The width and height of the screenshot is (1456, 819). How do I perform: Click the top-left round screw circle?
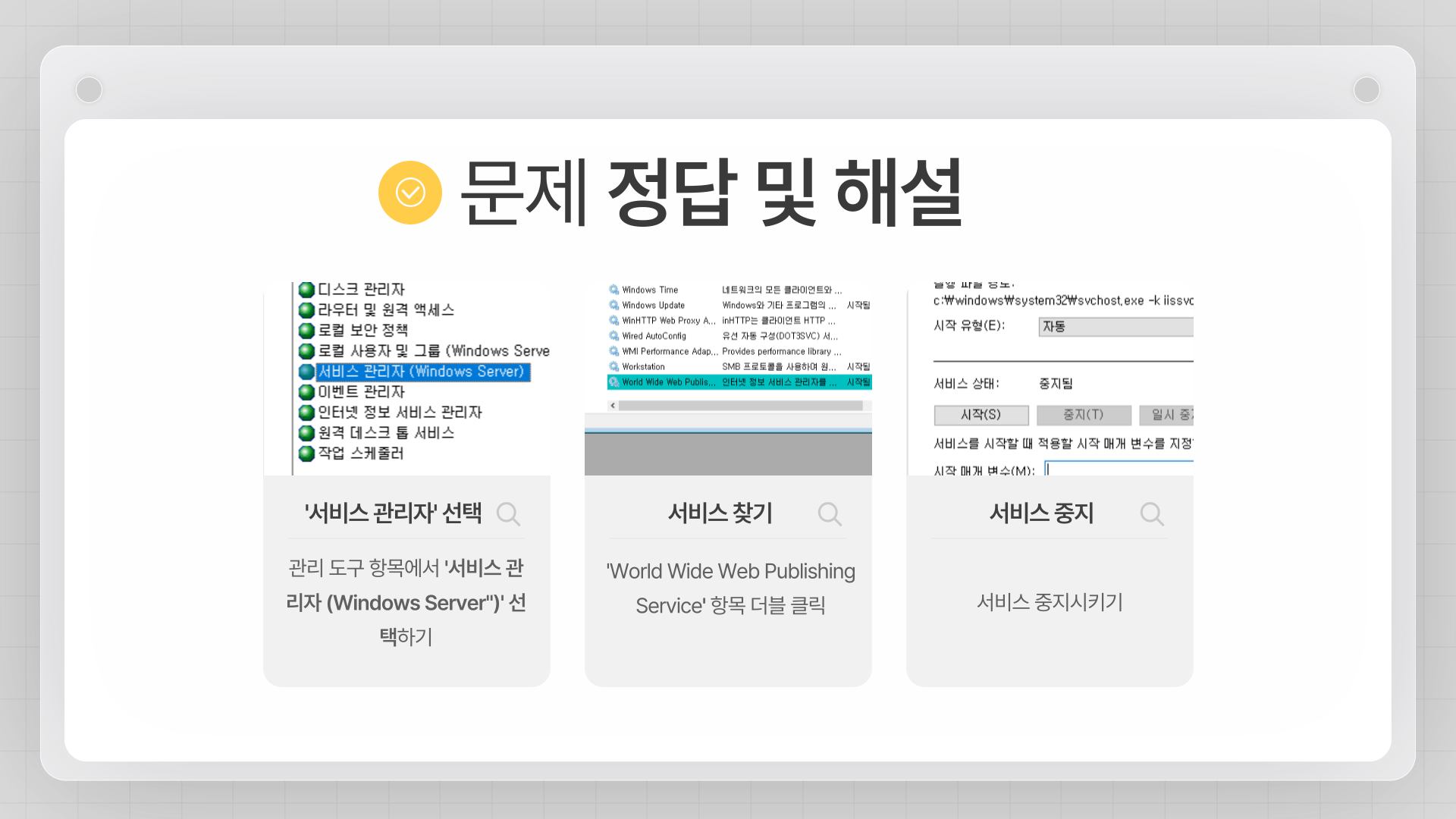point(89,89)
